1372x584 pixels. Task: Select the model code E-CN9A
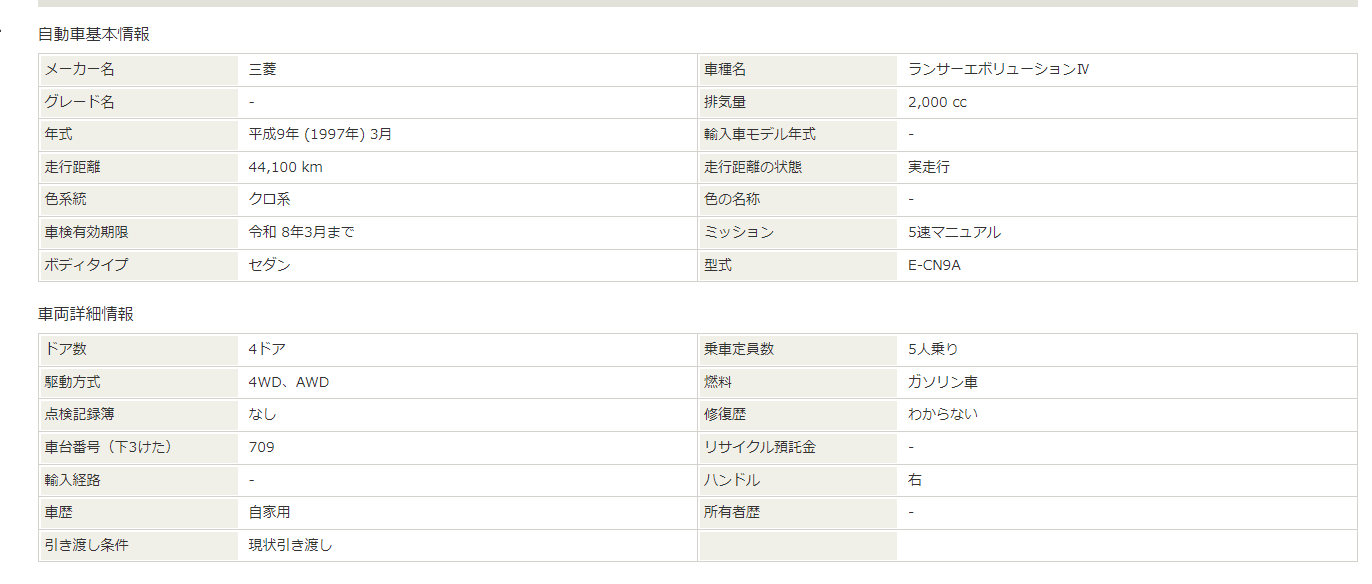tap(934, 265)
